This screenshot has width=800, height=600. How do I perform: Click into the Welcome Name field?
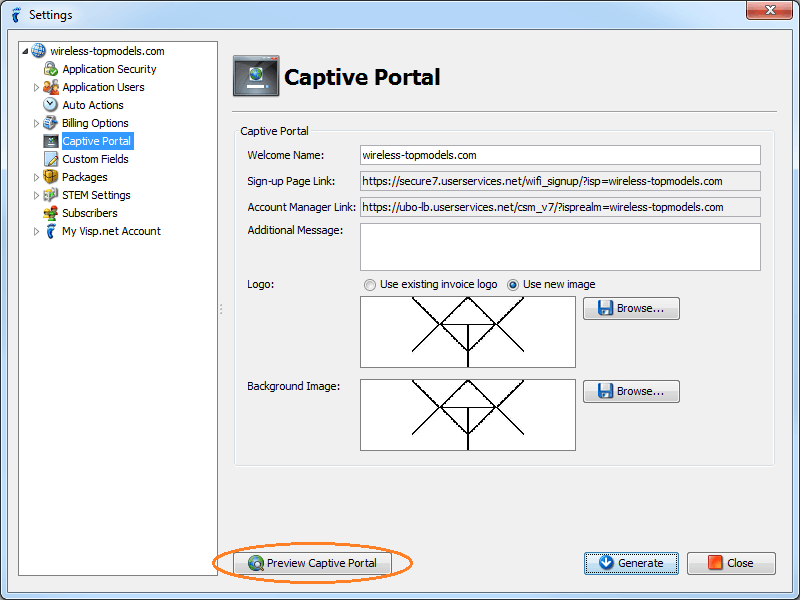tap(560, 155)
